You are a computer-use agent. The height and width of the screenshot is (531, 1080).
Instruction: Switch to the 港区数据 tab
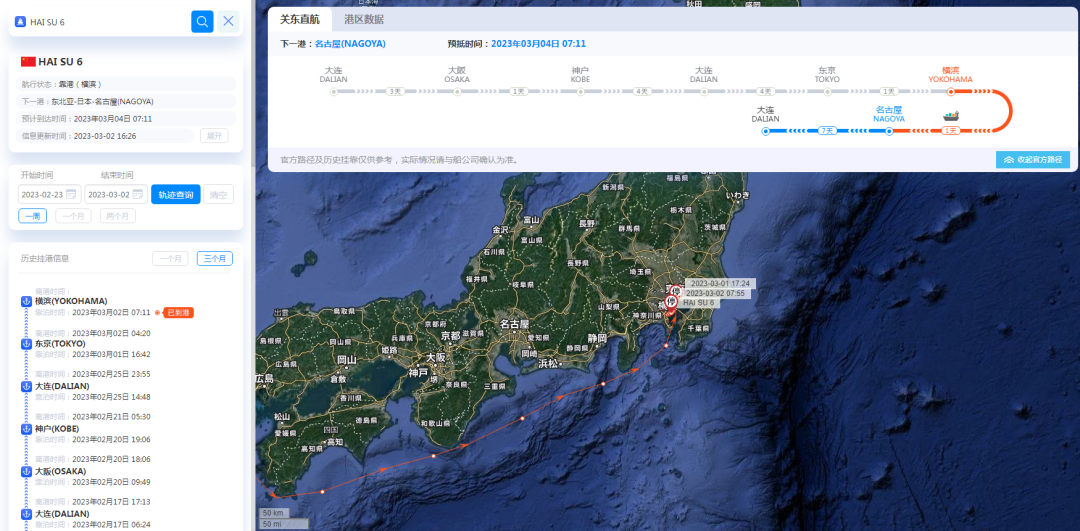[364, 19]
